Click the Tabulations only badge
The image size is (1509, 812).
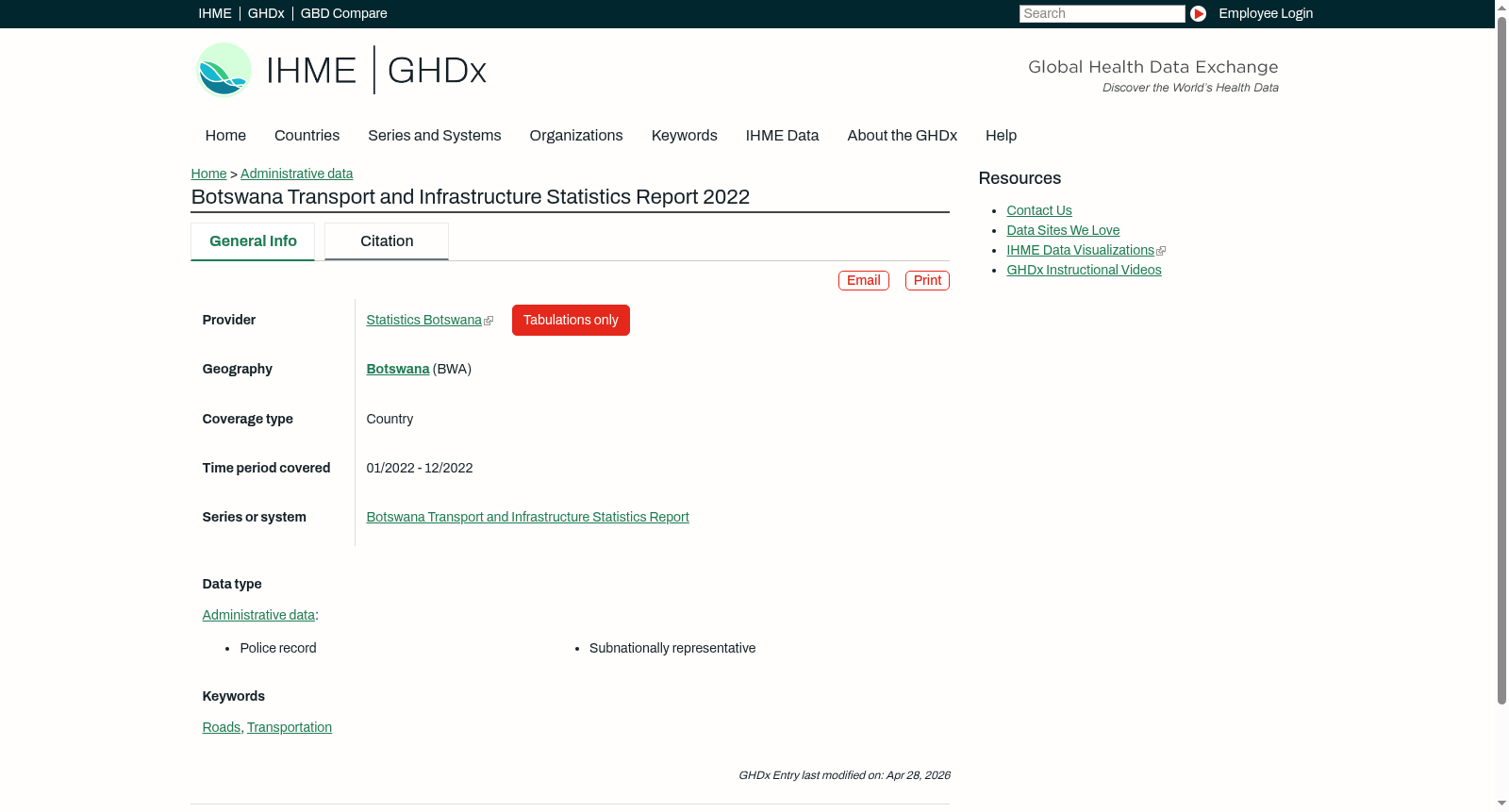coord(571,320)
